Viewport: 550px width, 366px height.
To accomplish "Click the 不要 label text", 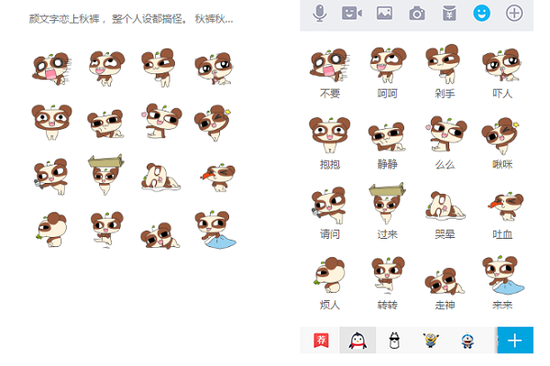I will click(330, 93).
